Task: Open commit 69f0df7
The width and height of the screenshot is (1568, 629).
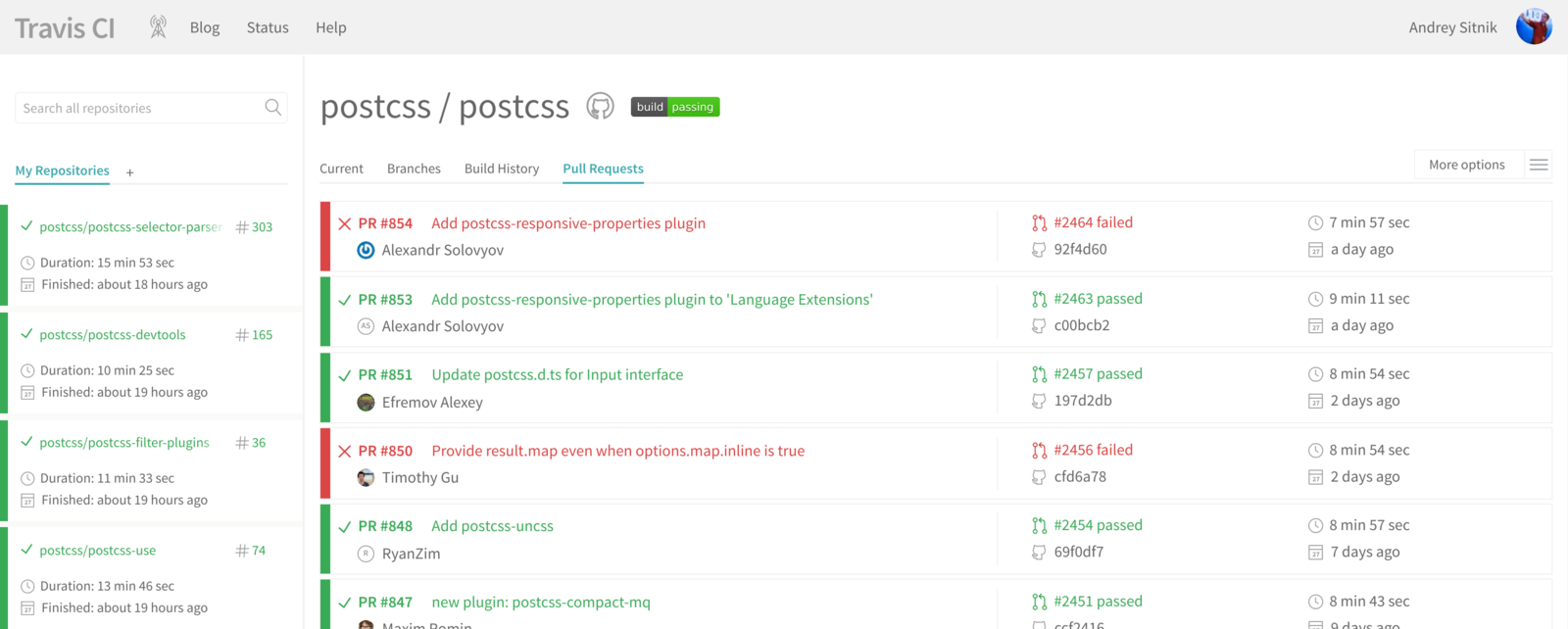Action: point(1078,552)
